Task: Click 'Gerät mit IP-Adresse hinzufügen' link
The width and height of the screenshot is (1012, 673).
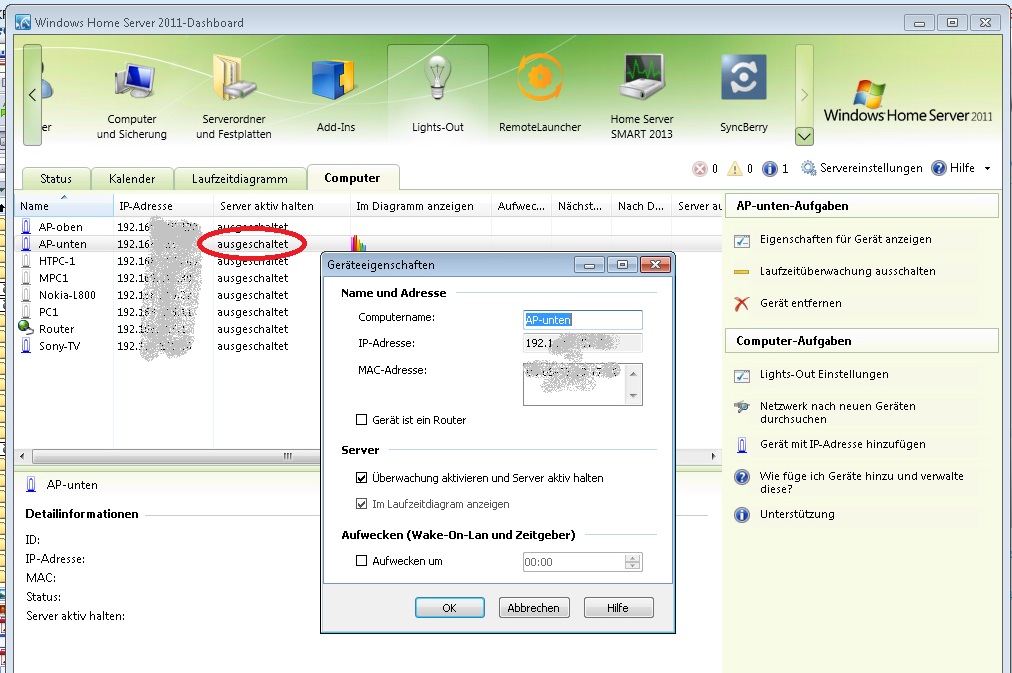Action: [842, 444]
